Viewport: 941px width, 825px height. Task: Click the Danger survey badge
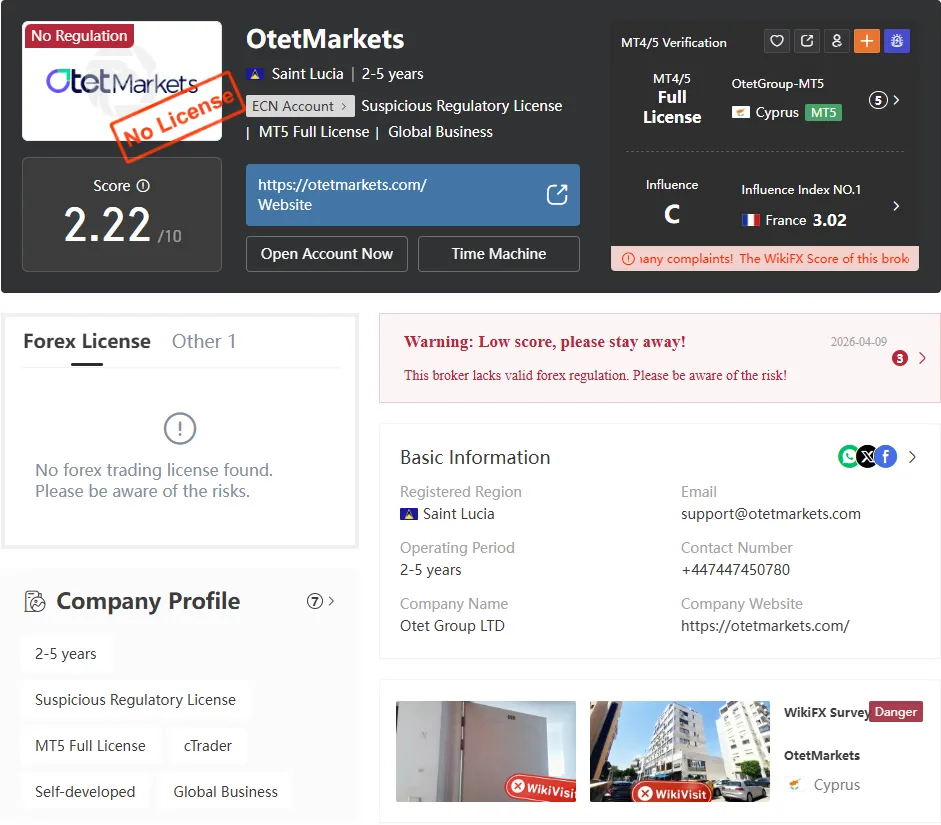pos(895,712)
